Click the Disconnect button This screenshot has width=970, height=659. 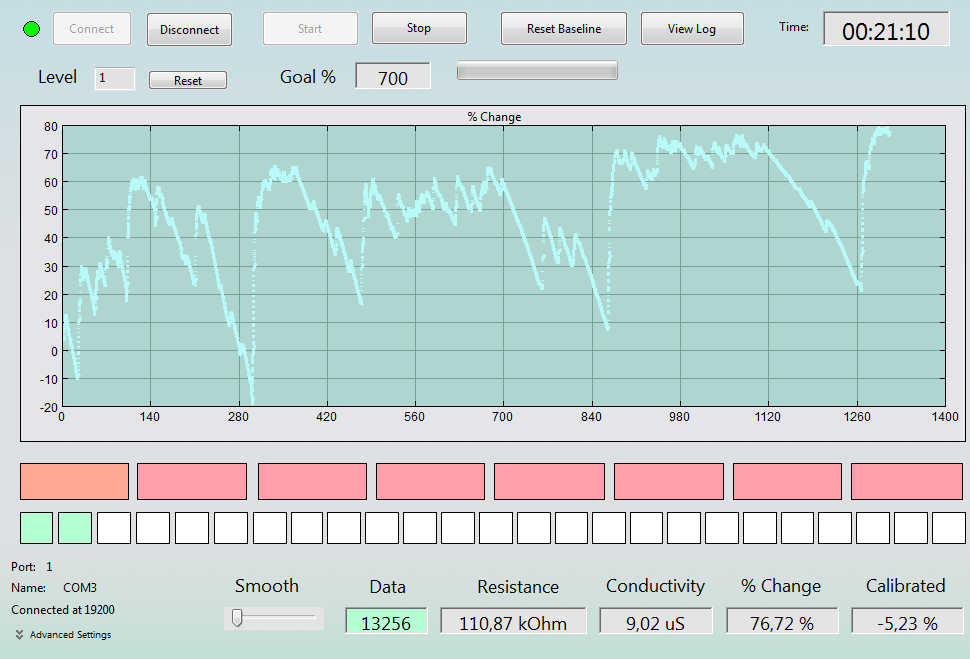(x=189, y=30)
